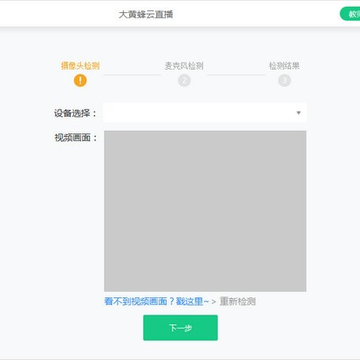360x360 pixels.
Task: Click the 设备选择 label
Action: [75, 113]
